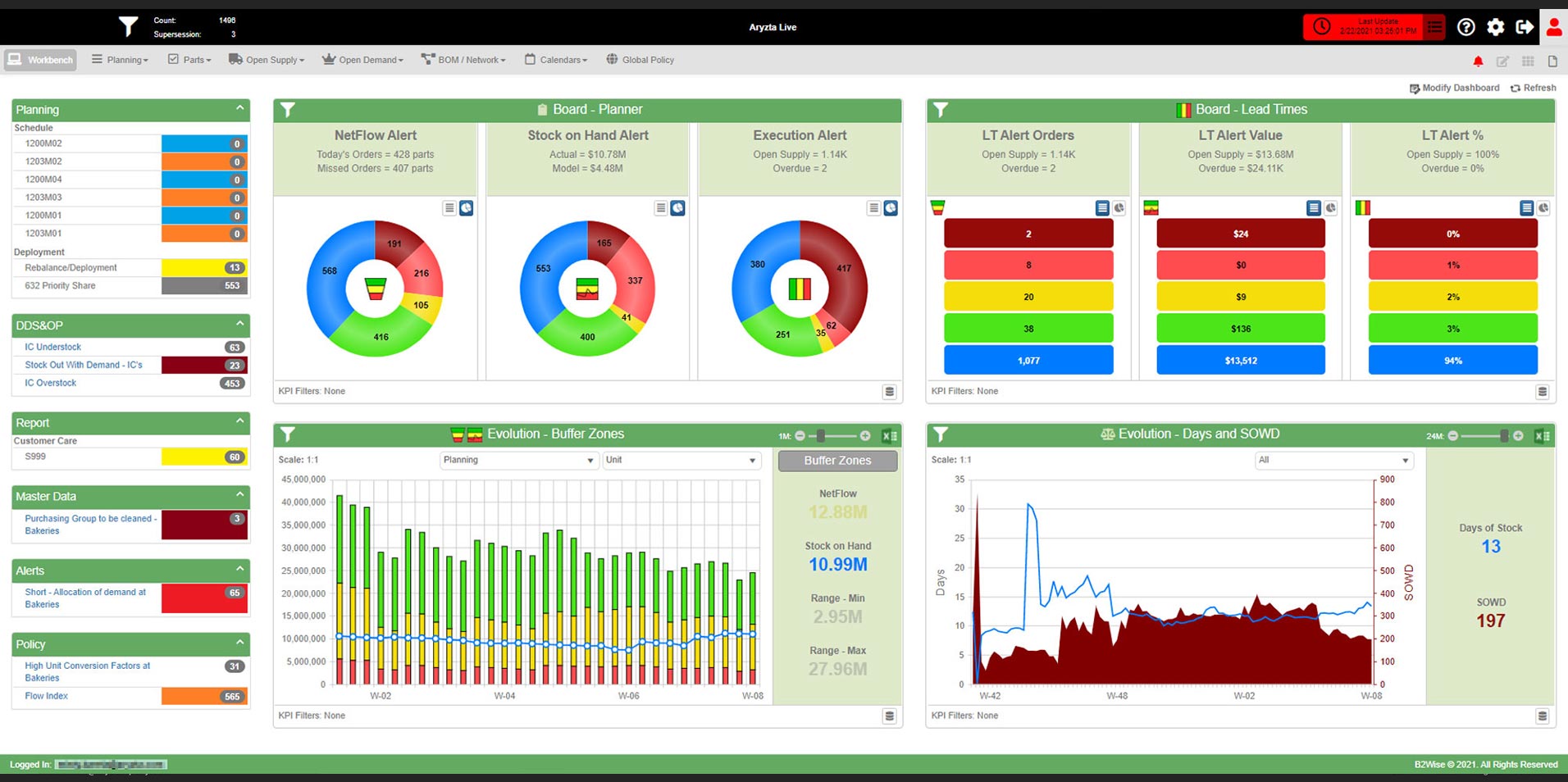
Task: Click the blue 1,077 bar in LT Alert Orders
Action: click(1028, 361)
